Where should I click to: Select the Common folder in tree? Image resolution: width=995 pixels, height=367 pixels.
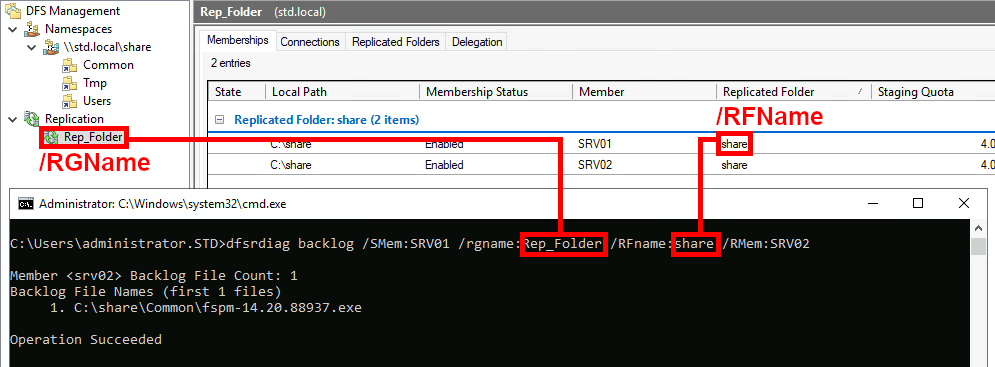click(x=109, y=65)
